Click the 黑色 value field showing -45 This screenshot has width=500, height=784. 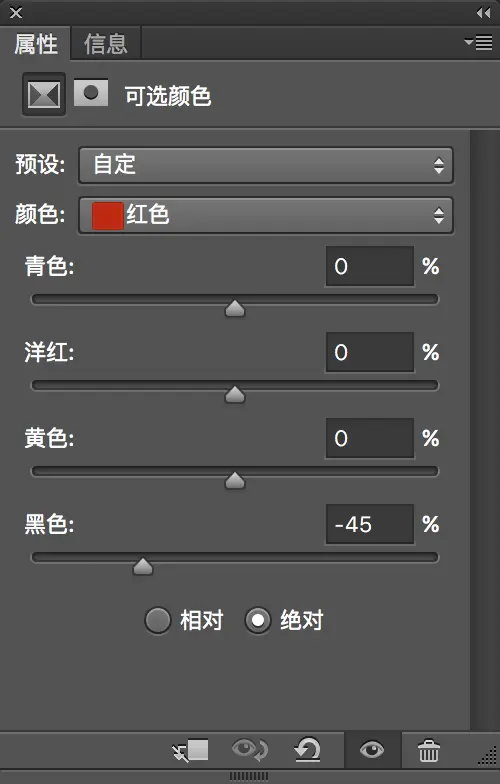tap(370, 524)
